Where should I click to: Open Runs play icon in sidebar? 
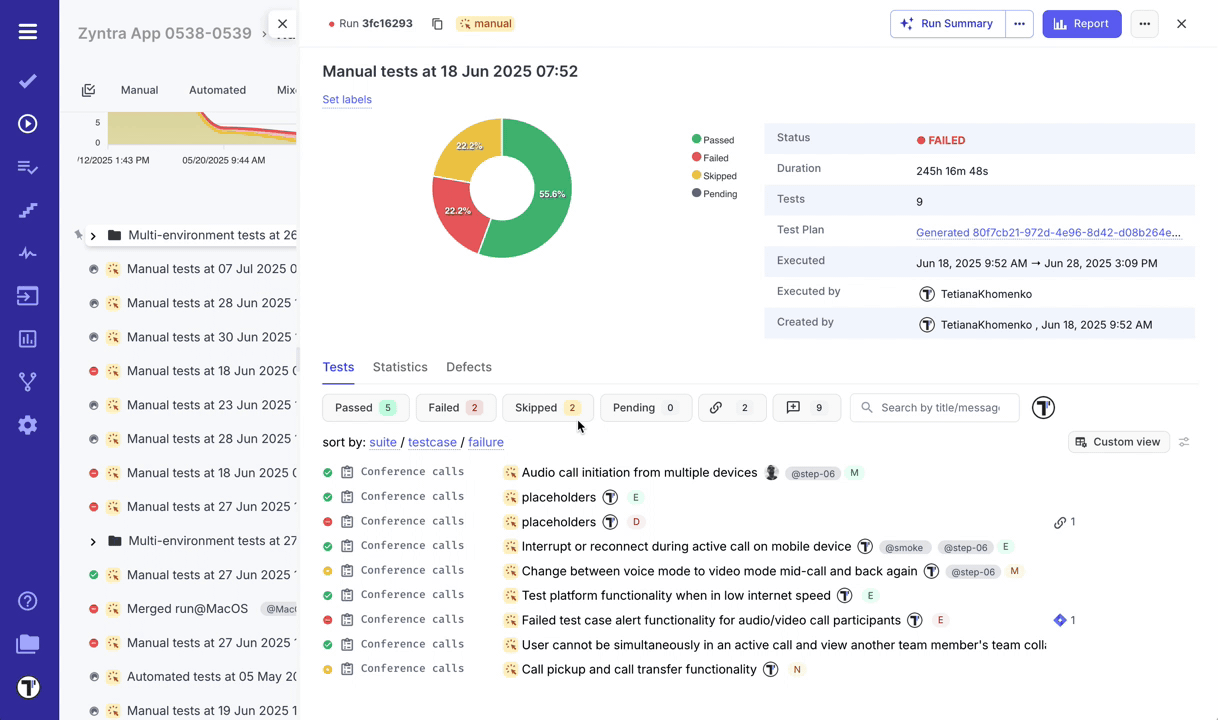click(x=28, y=124)
